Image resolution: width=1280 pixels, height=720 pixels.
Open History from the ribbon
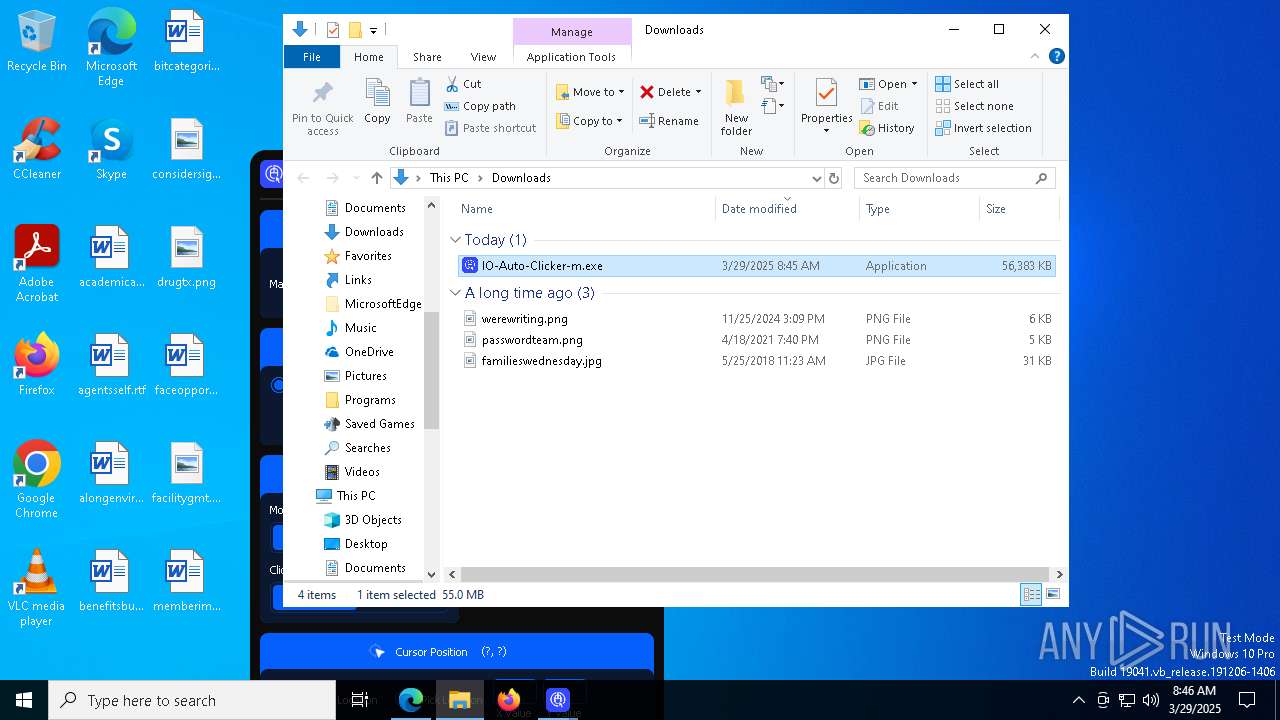[887, 128]
